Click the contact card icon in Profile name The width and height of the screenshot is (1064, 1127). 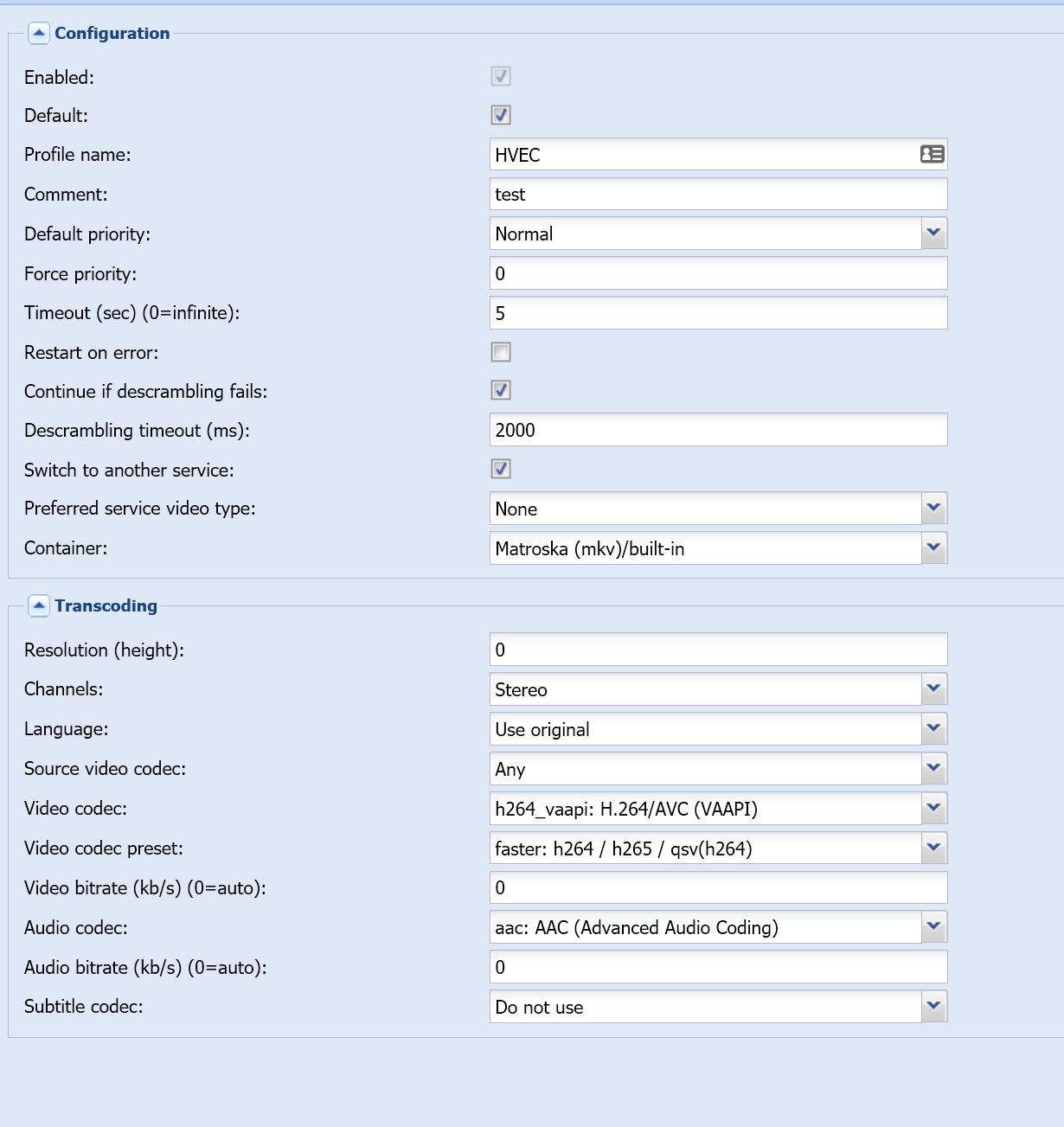[932, 154]
